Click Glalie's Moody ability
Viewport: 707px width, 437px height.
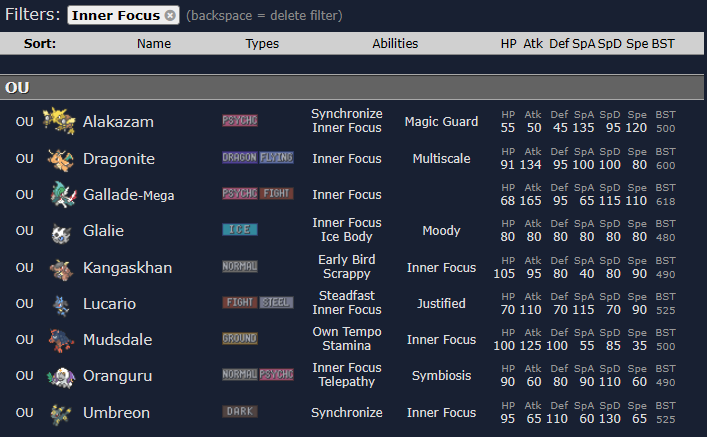point(441,231)
